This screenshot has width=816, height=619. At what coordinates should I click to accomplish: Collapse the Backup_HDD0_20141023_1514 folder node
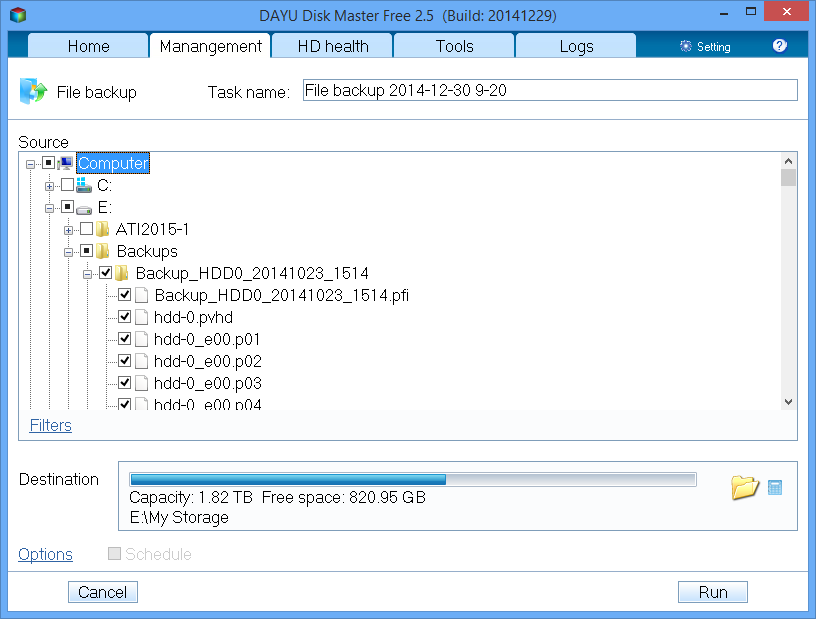pyautogui.click(x=87, y=274)
